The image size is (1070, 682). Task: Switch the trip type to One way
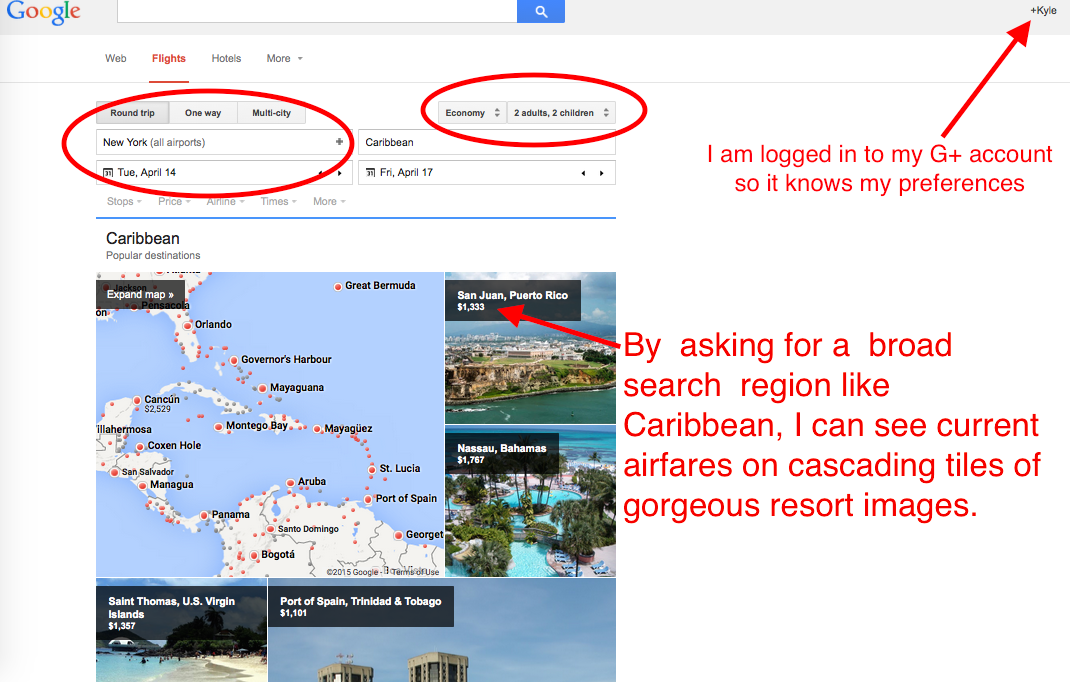pyautogui.click(x=203, y=113)
